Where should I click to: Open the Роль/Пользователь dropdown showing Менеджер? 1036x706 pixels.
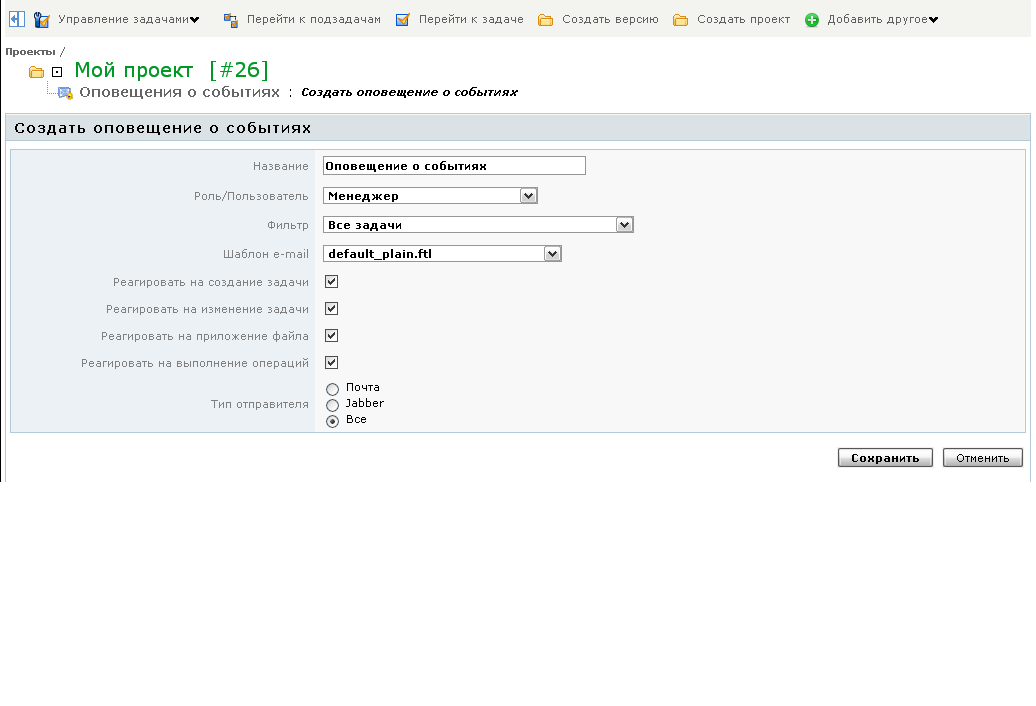tap(430, 196)
